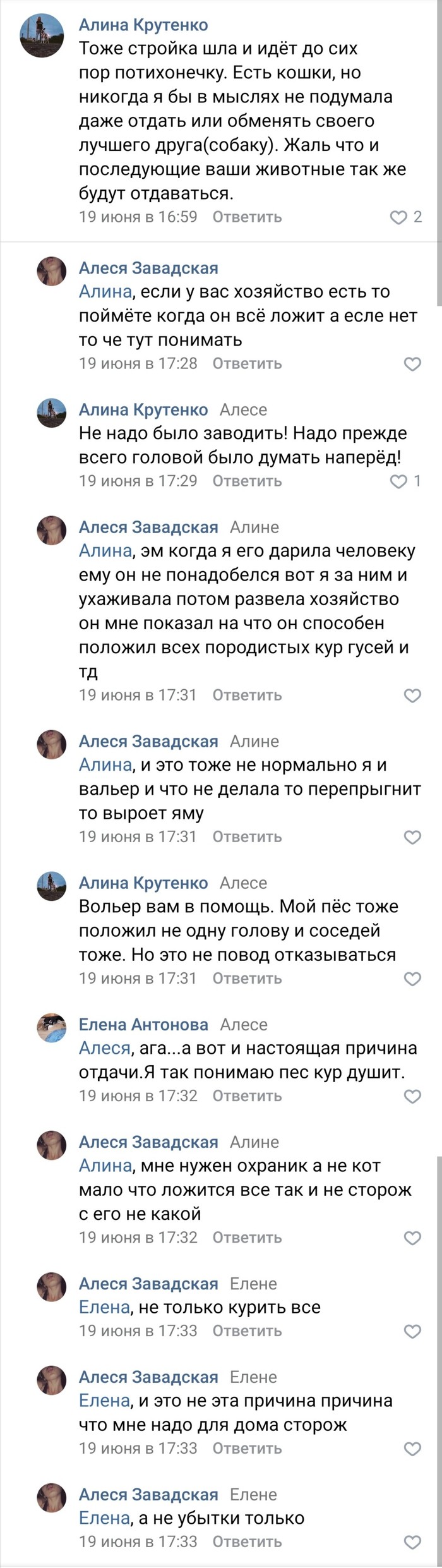
Task: Like the 'мне нужен охраник' comment
Action: 412,1238
